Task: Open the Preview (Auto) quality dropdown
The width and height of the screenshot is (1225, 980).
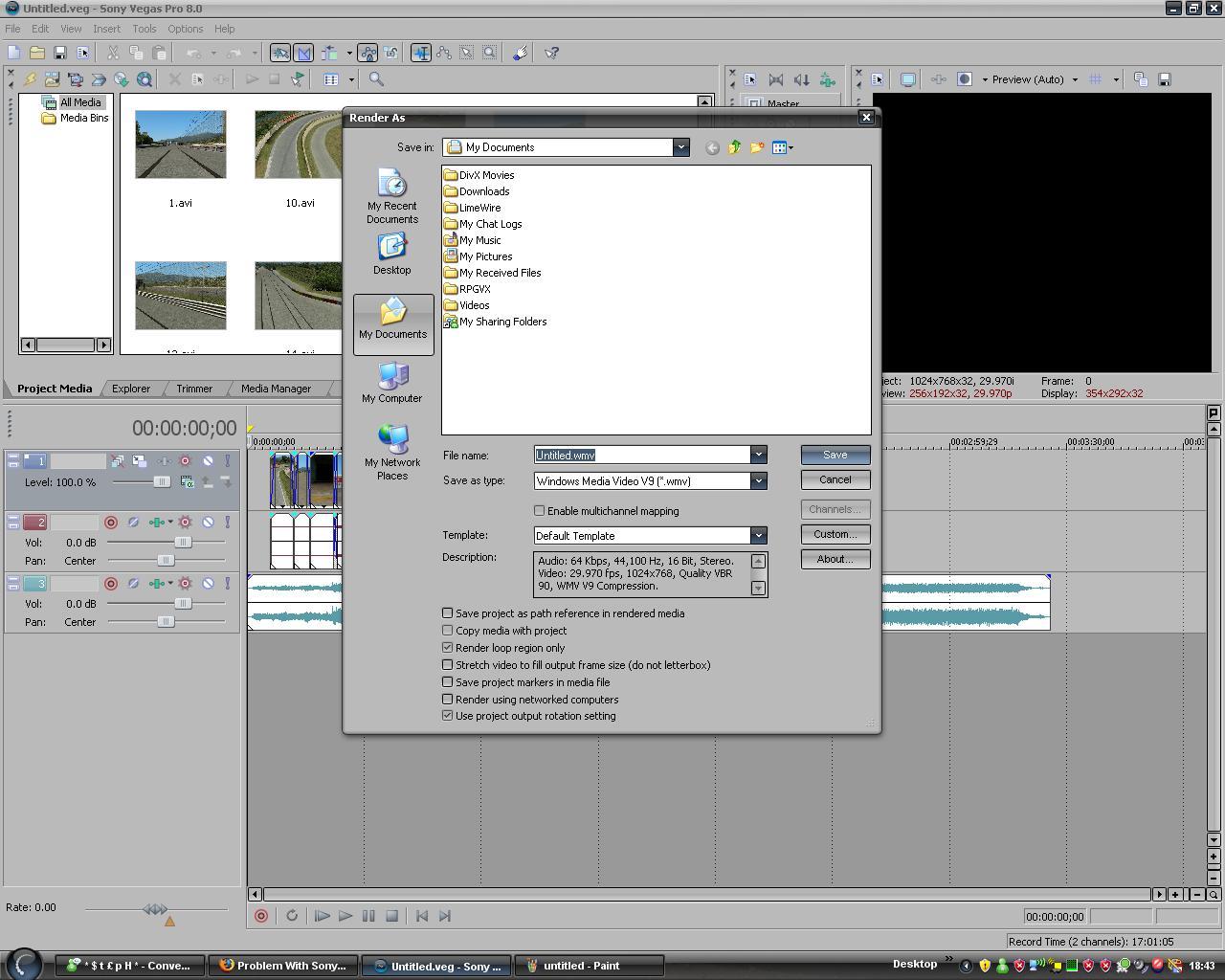Action: coord(1075,79)
